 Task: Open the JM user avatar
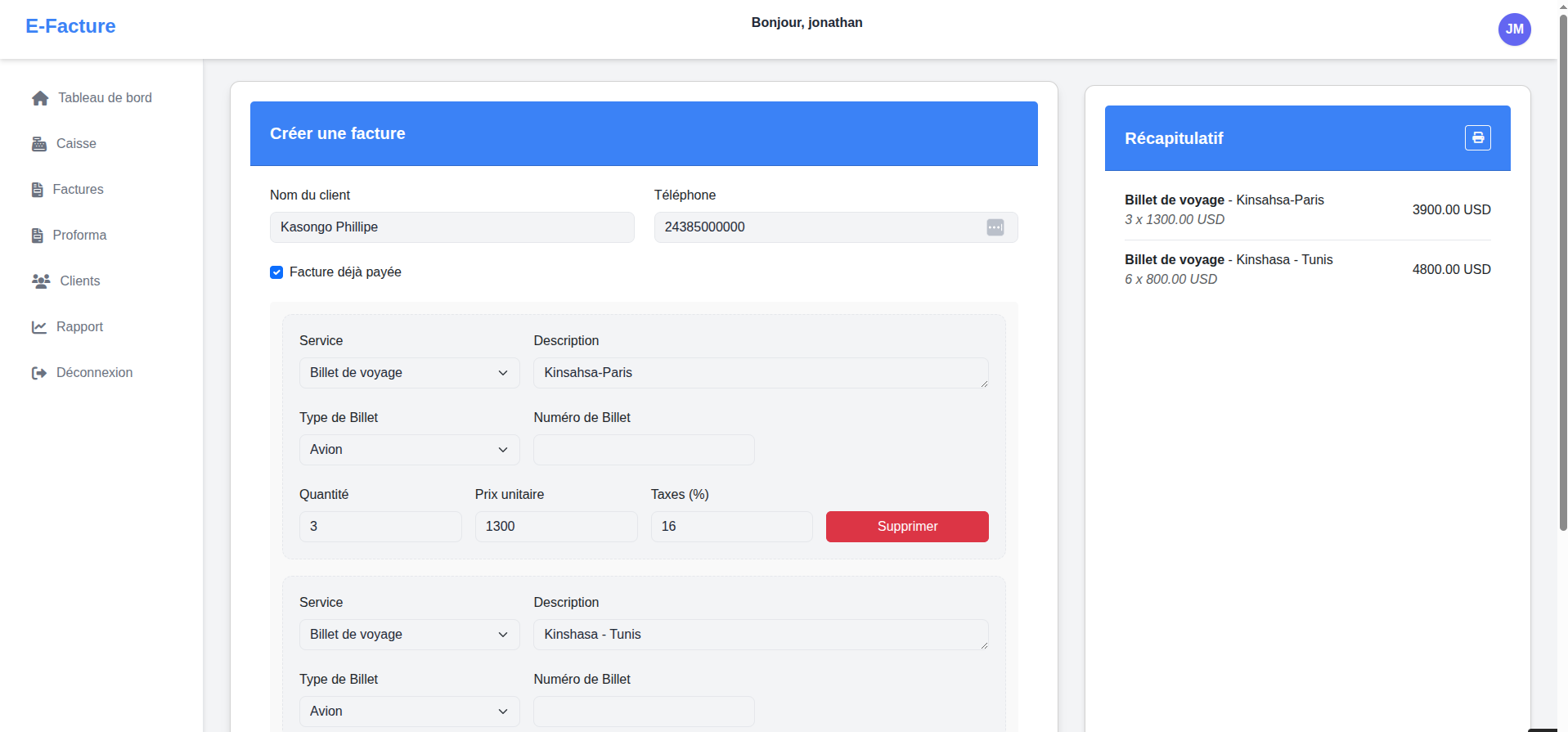[x=1514, y=29]
